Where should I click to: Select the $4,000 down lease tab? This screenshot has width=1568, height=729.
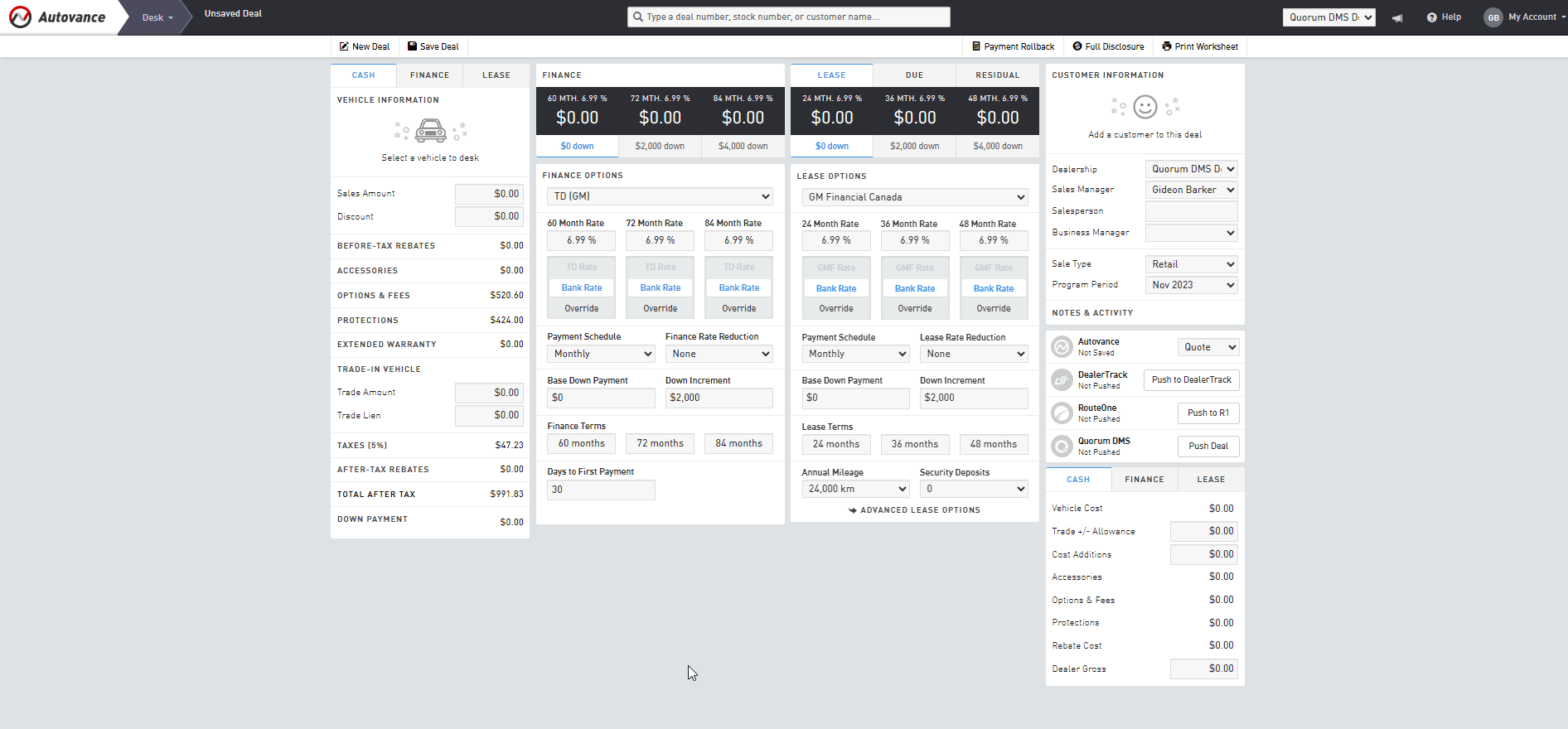tap(998, 146)
